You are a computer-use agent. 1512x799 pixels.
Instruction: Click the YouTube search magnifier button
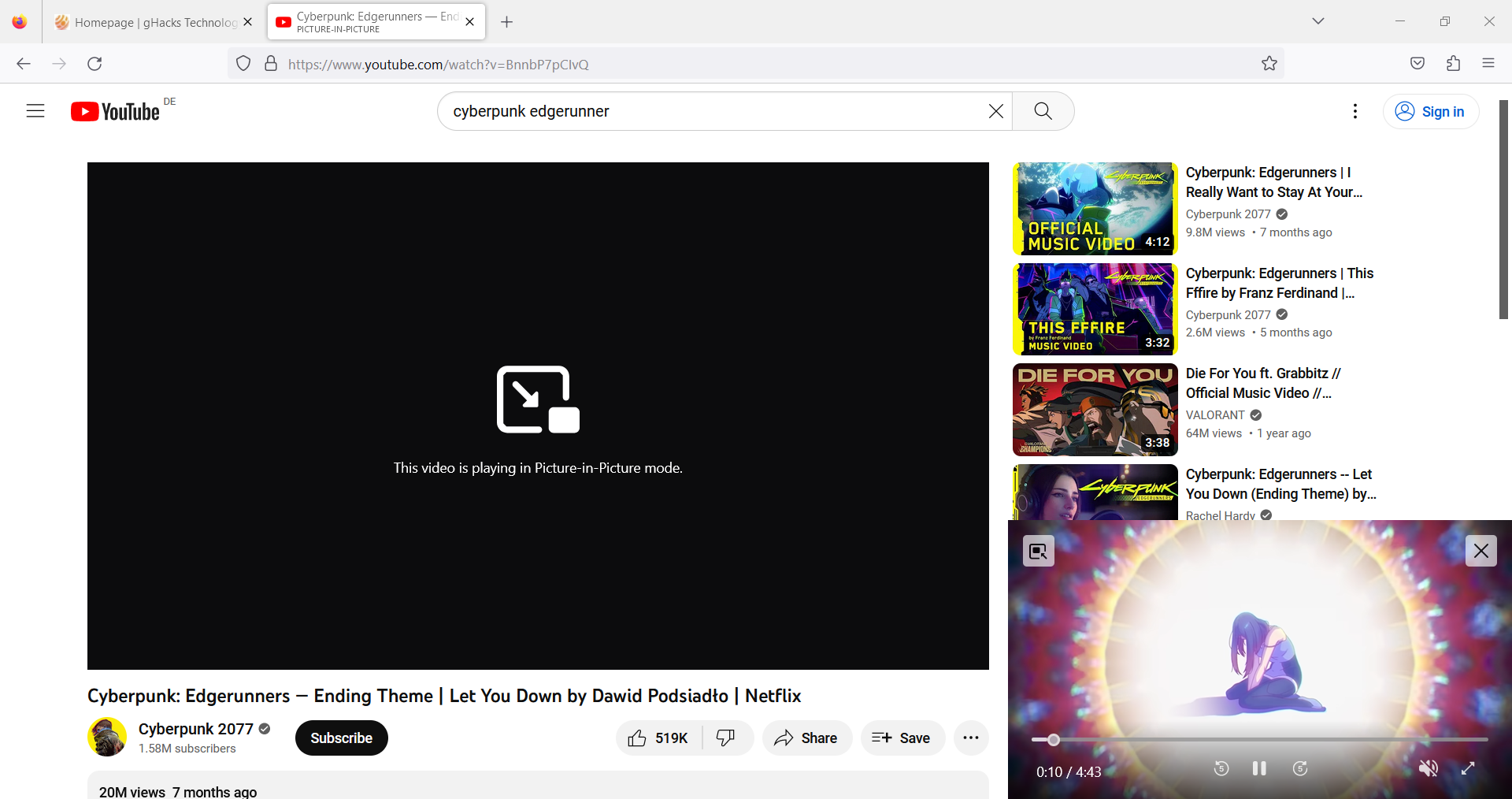[x=1043, y=111]
